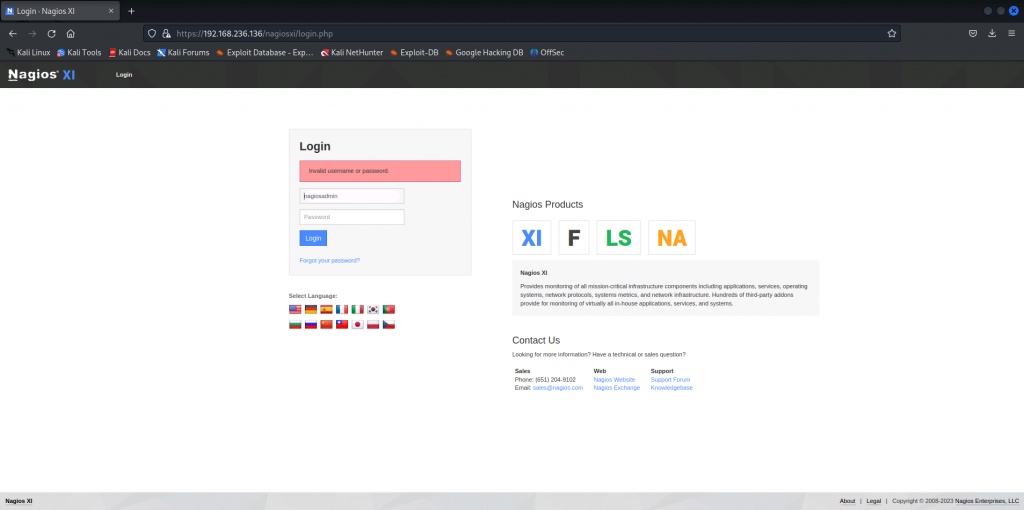Reload the page with the refresh icon
The height and width of the screenshot is (510, 1024).
click(x=52, y=33)
